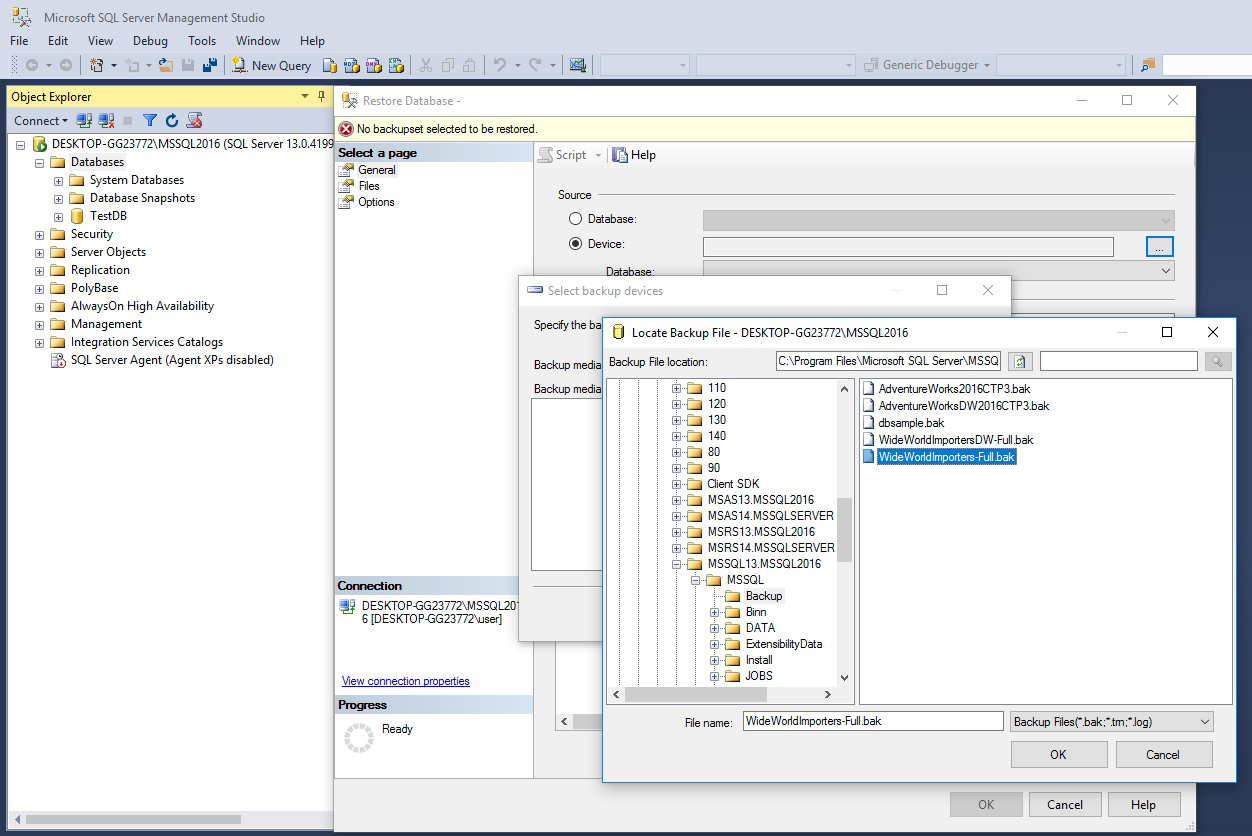Switch to the Options page in Restore Database
The image size is (1252, 836).
coord(376,202)
